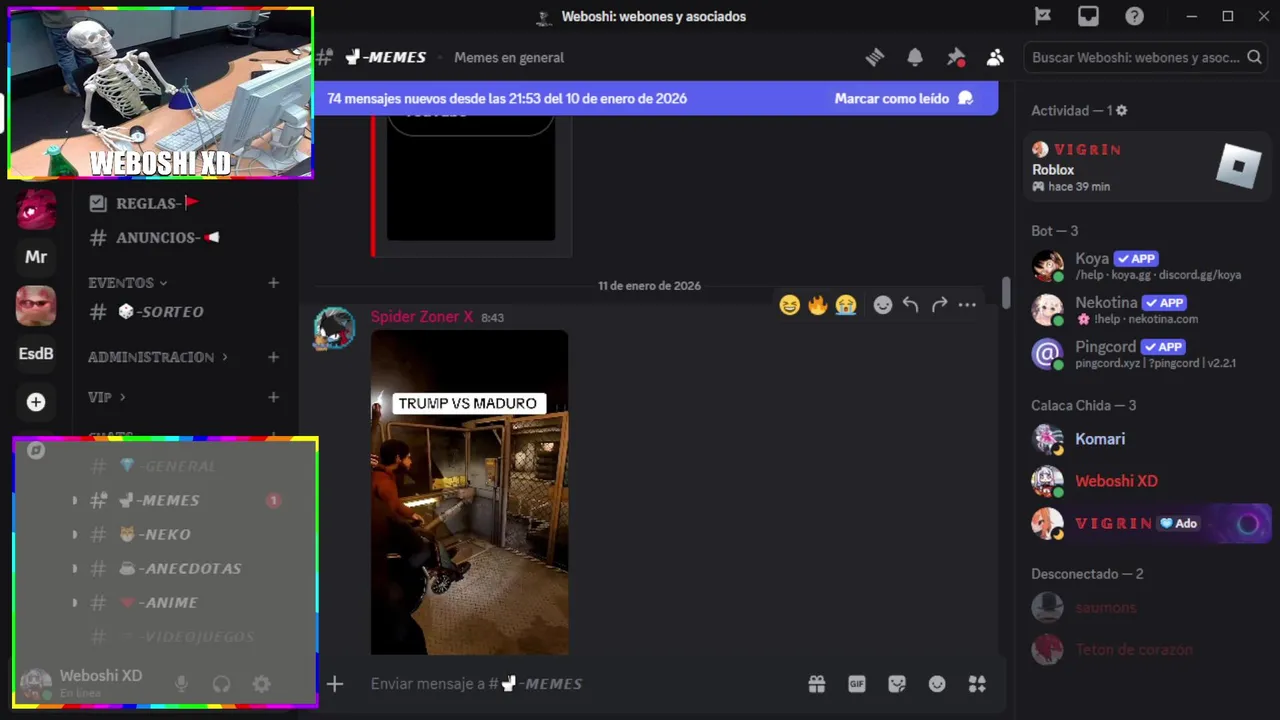
Task: Click the chat scrollbar thumb
Action: pyautogui.click(x=1006, y=292)
